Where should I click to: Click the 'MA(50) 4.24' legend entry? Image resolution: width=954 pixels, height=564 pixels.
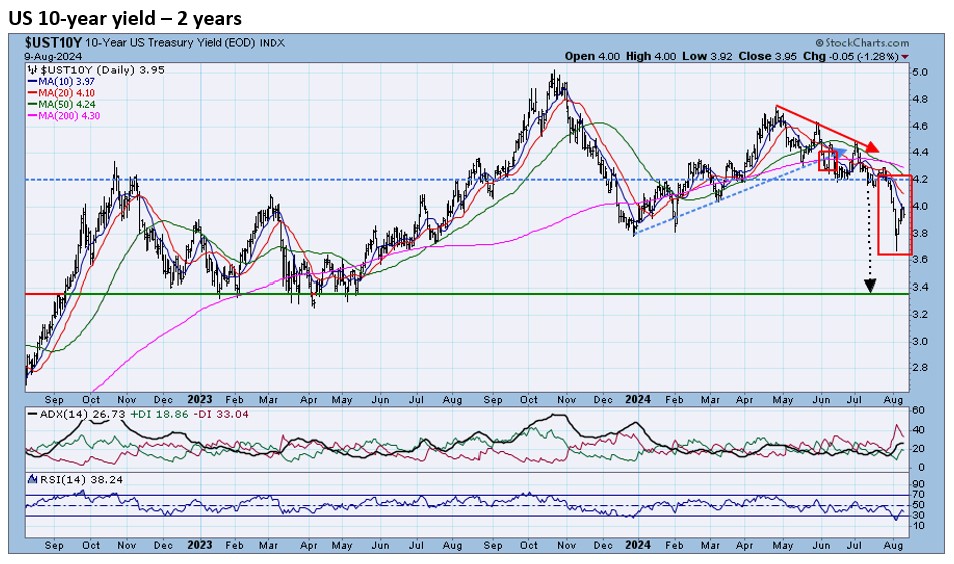coord(66,105)
